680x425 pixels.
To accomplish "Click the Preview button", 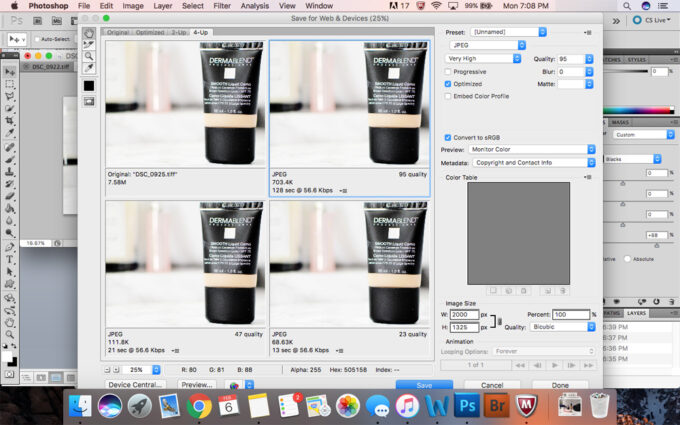I will pyautogui.click(x=196, y=385).
